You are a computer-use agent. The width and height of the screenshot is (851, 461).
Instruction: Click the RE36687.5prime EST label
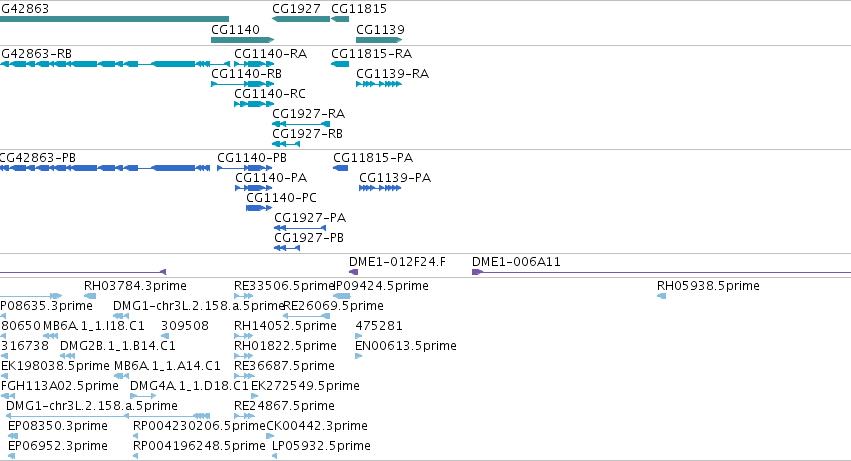pos(284,366)
